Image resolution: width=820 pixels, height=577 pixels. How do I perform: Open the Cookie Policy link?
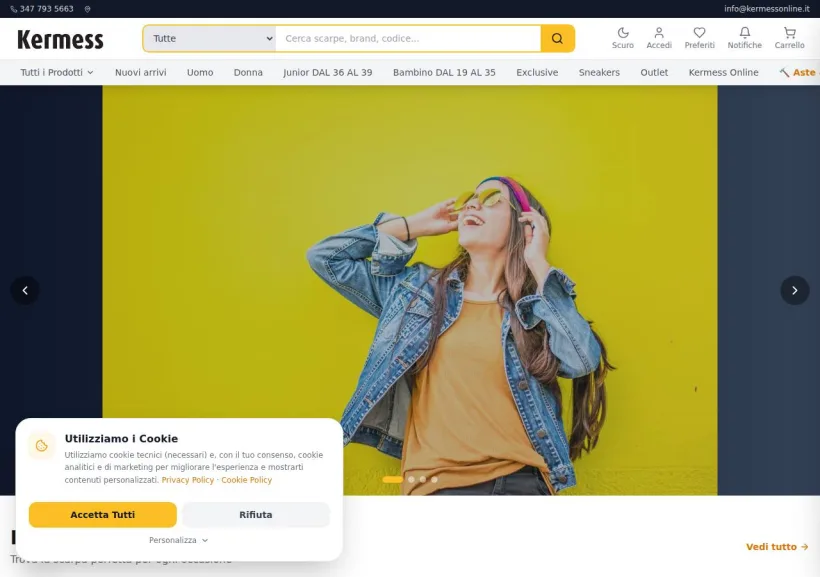pos(246,480)
